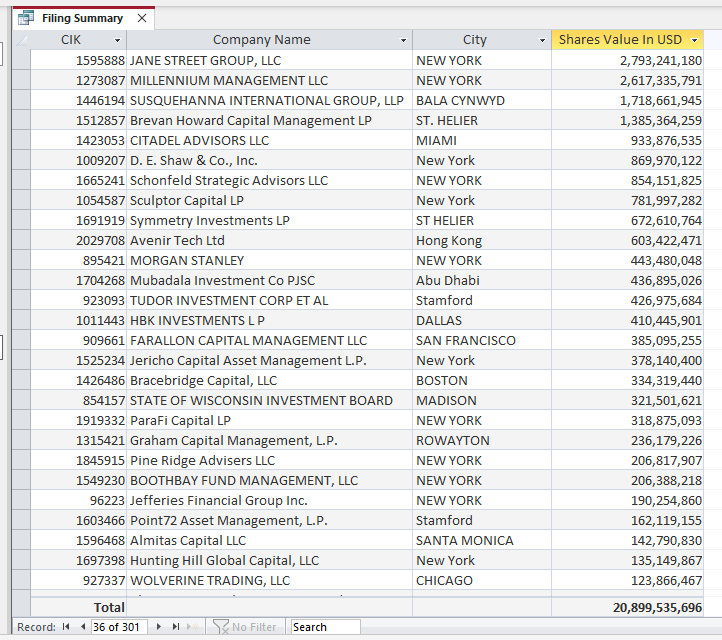This screenshot has width=722, height=640.
Task: Click cell Schonfeld Strategic Advisors LLC
Action: tap(269, 180)
